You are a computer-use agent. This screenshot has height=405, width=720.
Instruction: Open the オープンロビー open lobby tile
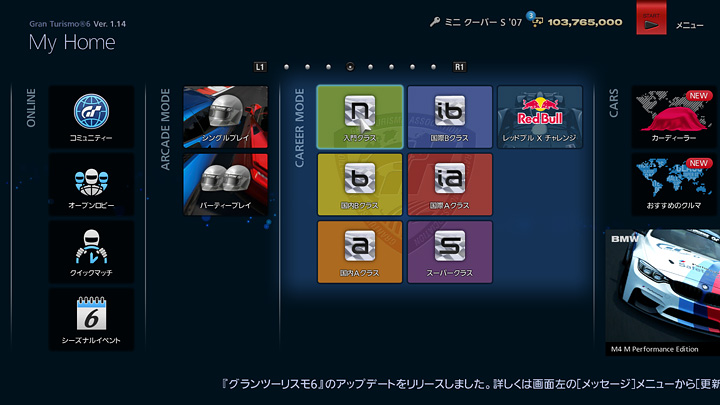click(x=91, y=184)
